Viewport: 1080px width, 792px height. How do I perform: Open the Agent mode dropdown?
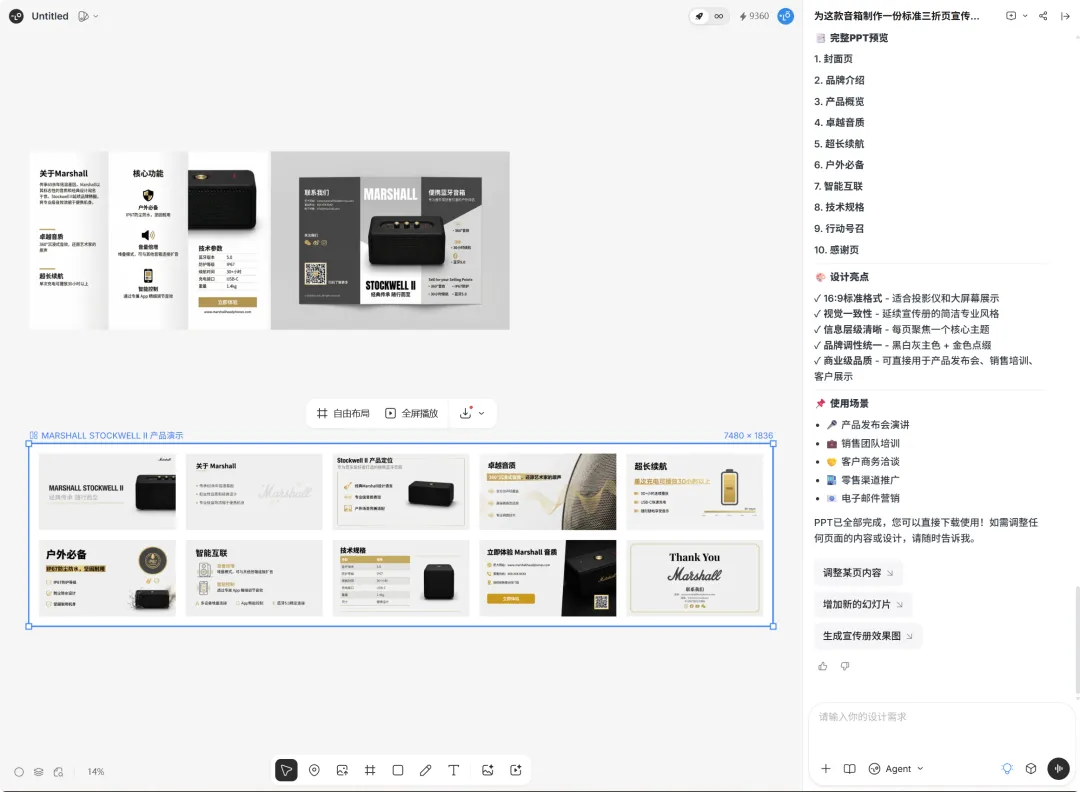pos(896,769)
